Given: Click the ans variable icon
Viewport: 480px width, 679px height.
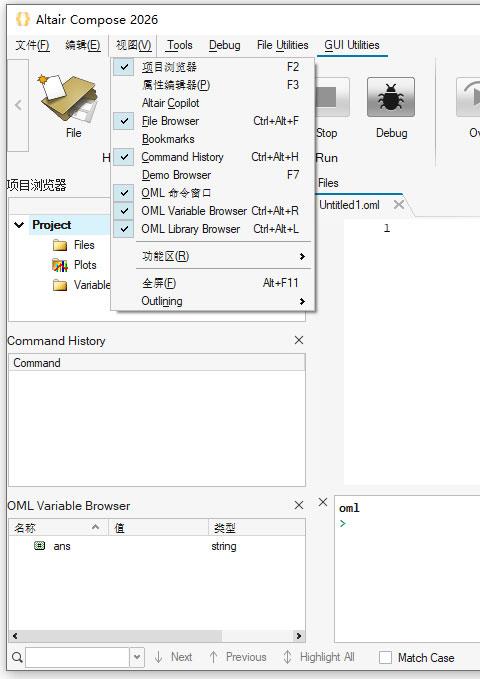Looking at the screenshot, I should tap(39, 546).
